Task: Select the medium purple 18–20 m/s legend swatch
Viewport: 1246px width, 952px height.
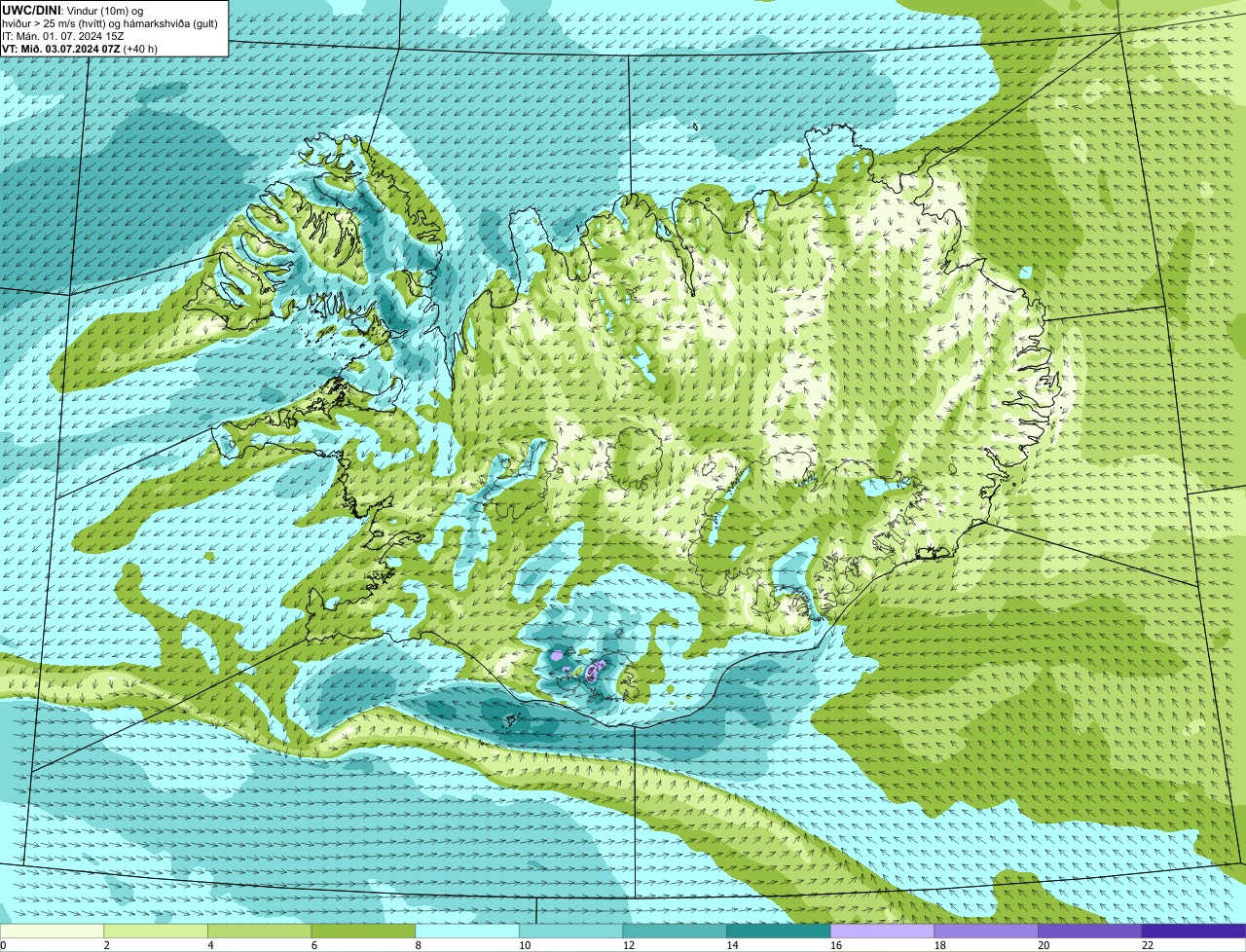Action: 986,932
